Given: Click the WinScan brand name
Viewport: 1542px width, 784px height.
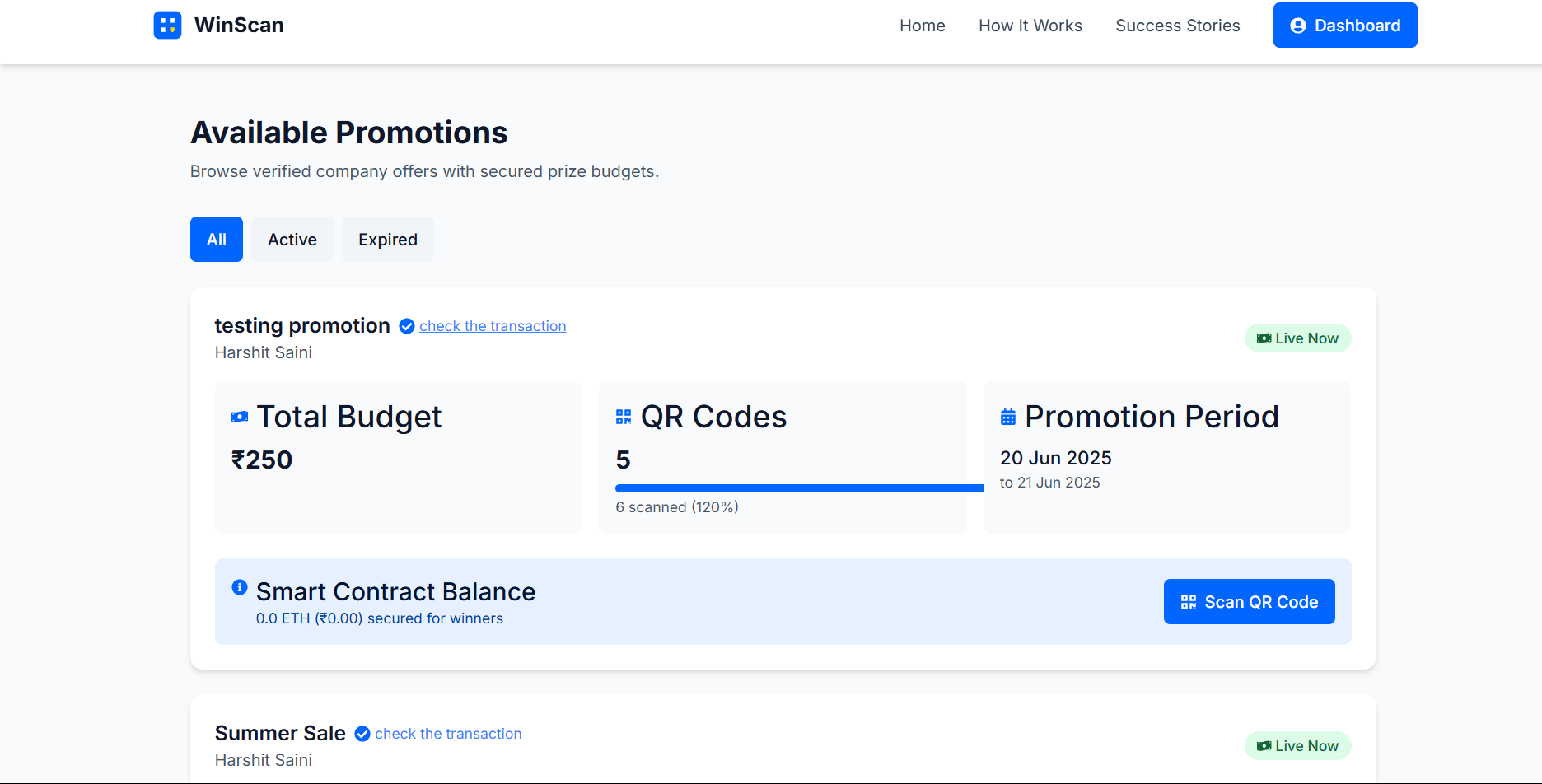Looking at the screenshot, I should [x=239, y=26].
